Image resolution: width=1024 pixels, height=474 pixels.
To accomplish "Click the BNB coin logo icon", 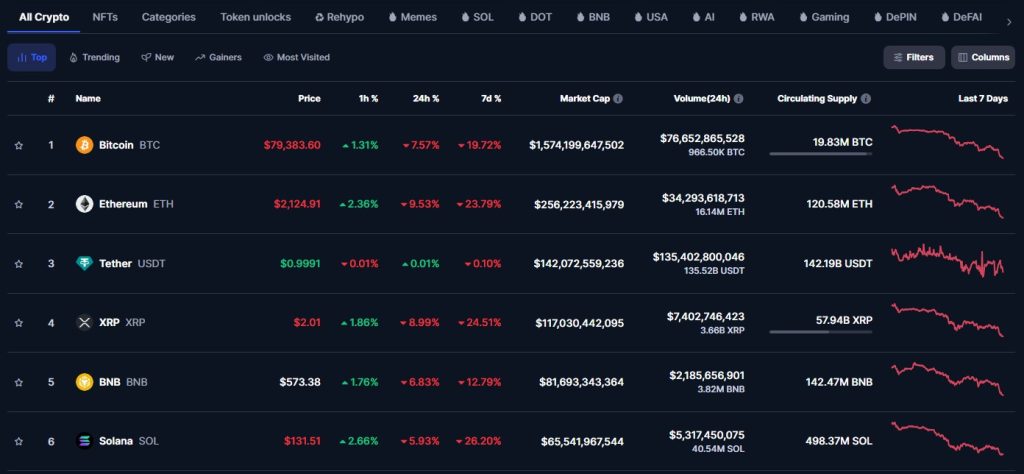I will pos(84,382).
